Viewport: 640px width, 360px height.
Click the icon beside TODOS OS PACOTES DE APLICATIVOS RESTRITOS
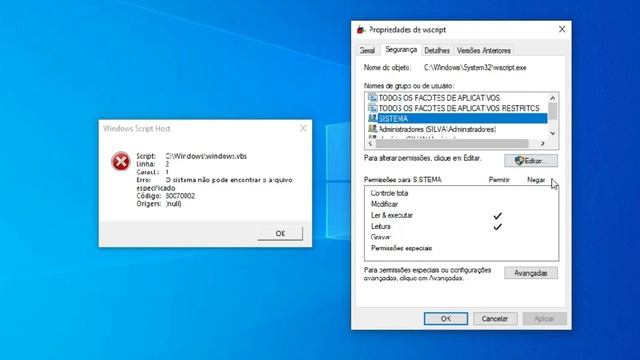(372, 108)
